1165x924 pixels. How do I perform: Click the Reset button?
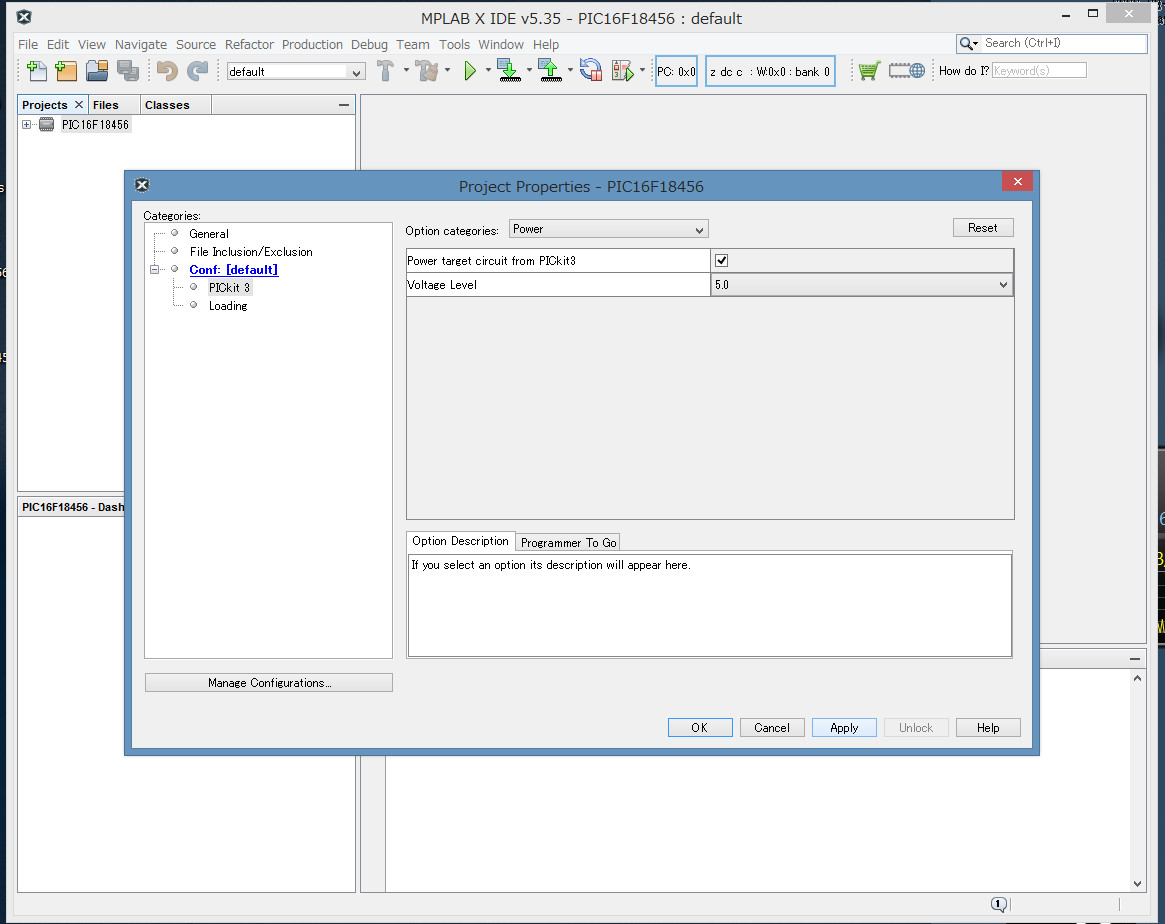click(983, 228)
